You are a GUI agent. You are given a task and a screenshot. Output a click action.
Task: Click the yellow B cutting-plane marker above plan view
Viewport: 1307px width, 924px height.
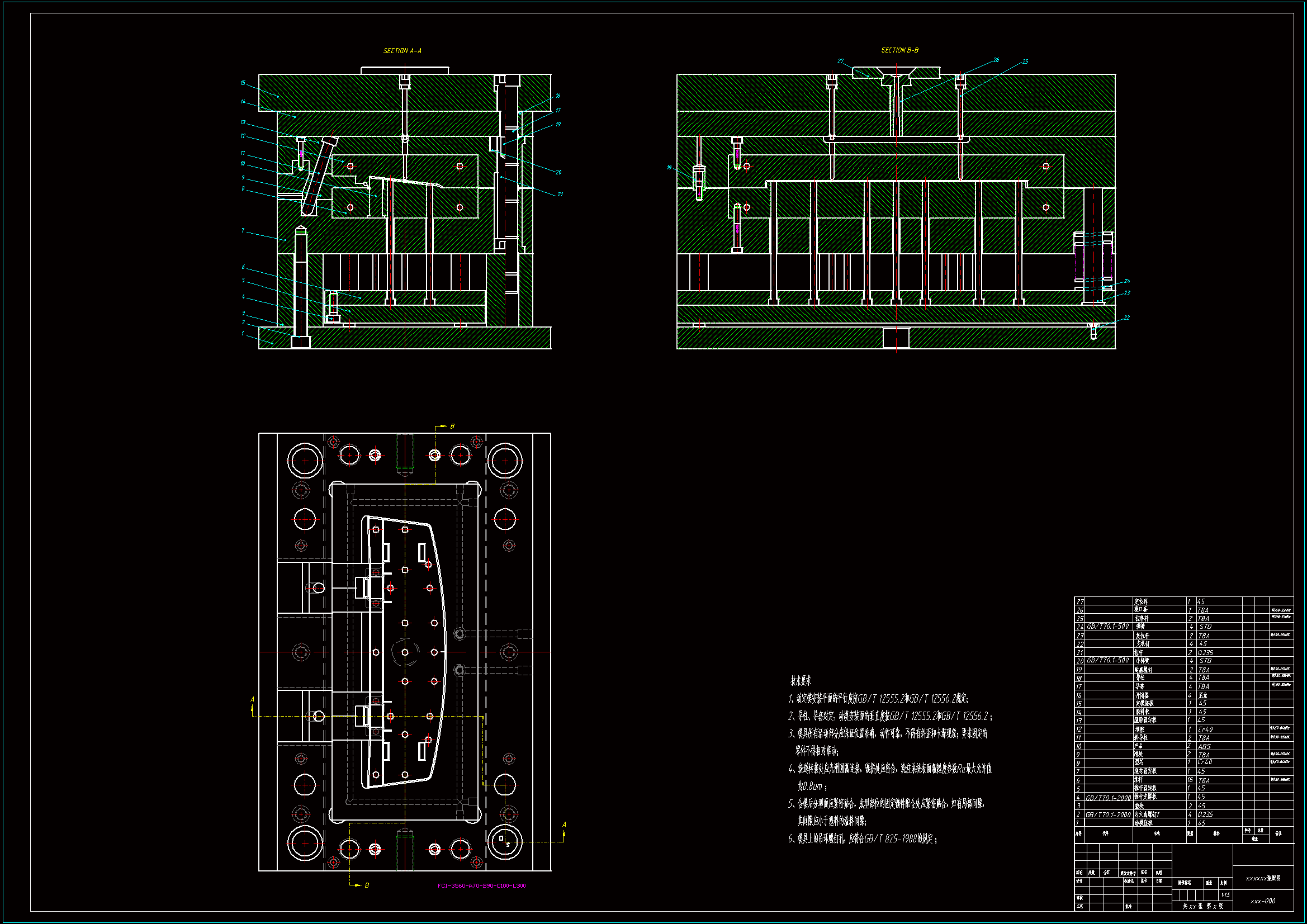[452, 426]
